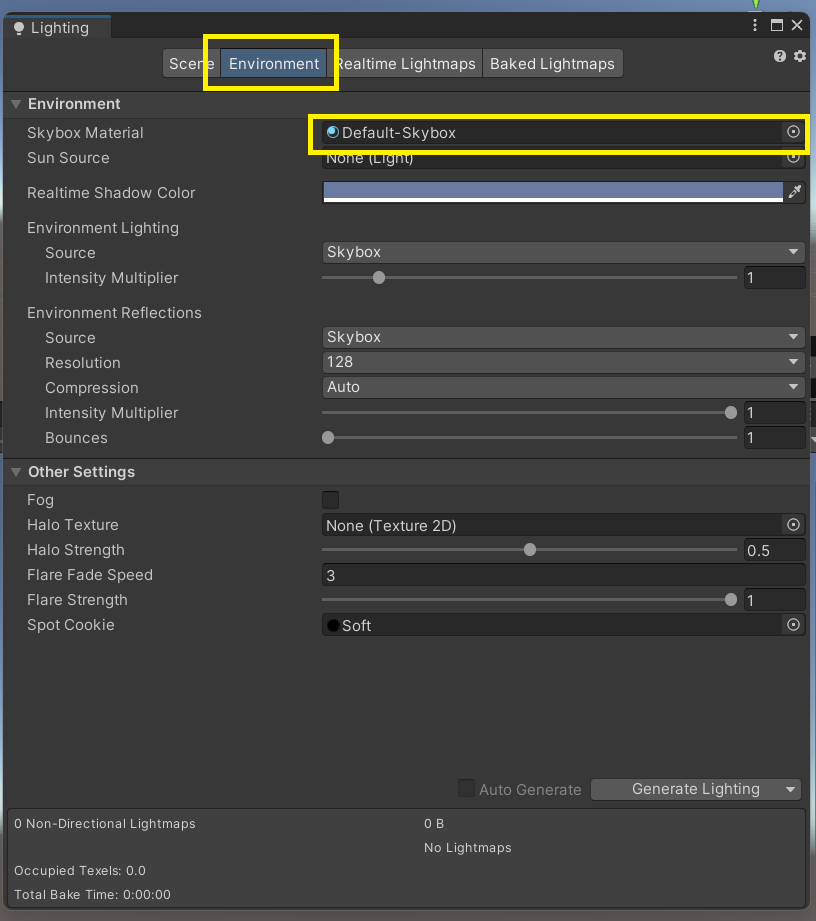Click the Halo Texture label
The height and width of the screenshot is (921, 816).
pyautogui.click(x=73, y=525)
